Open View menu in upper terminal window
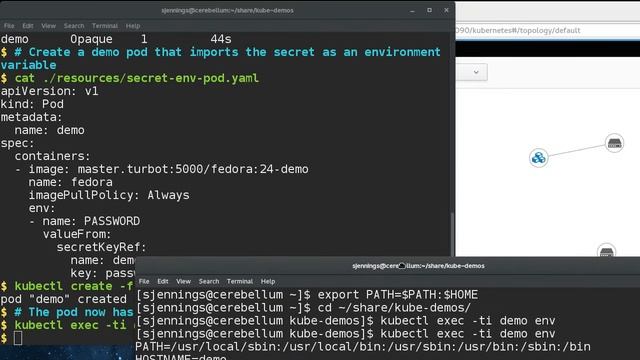Viewport: 640px width, 360px height. tap(48, 26)
